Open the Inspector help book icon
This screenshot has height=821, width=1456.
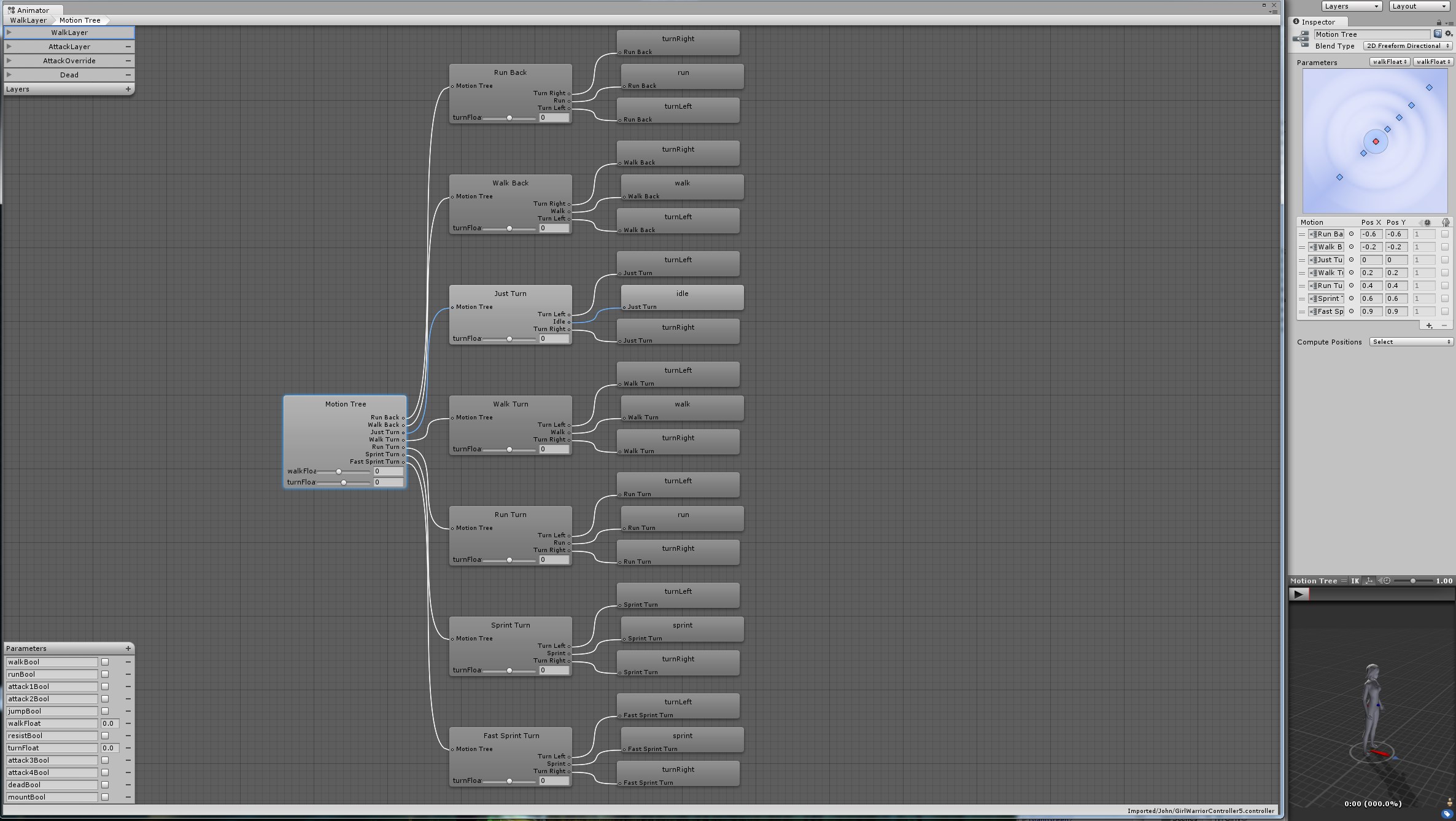(1437, 34)
